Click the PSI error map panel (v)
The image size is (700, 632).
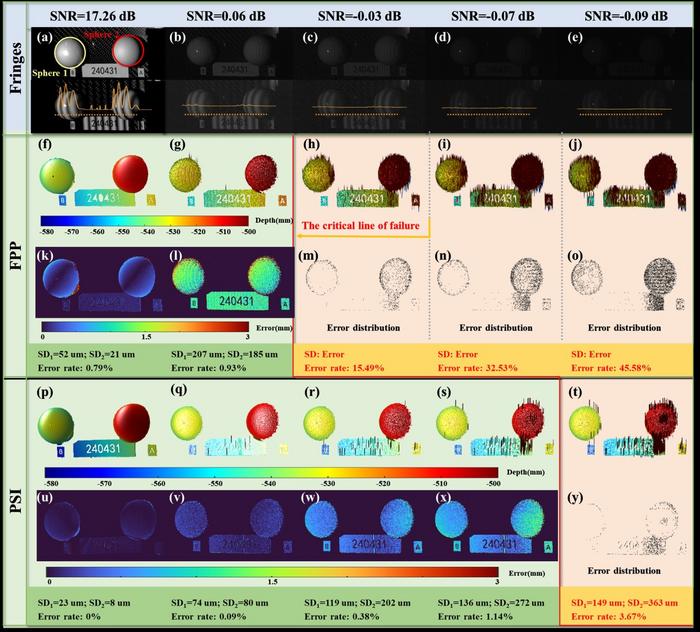pyautogui.click(x=232, y=525)
